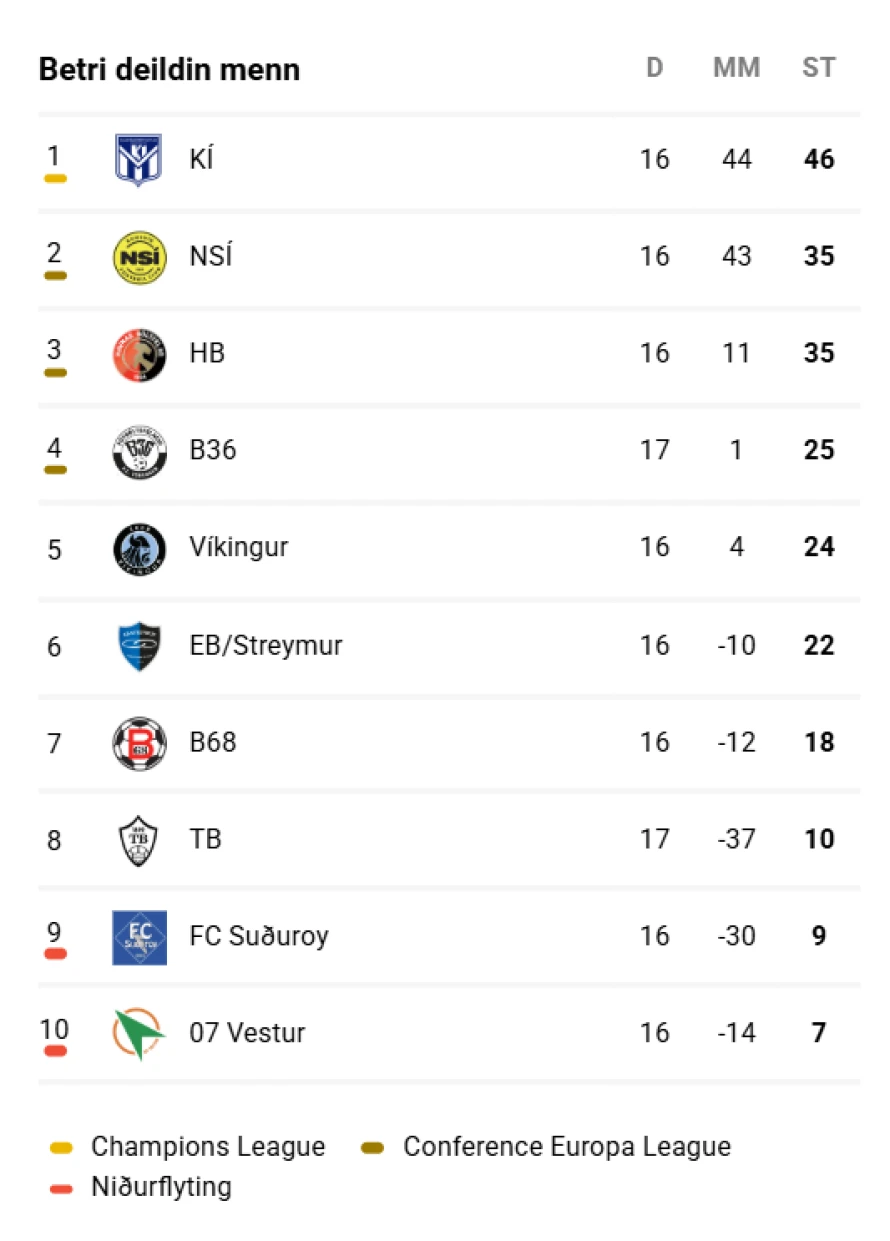Click the B36 team crest
The width and height of the screenshot is (890, 1241).
click(139, 451)
